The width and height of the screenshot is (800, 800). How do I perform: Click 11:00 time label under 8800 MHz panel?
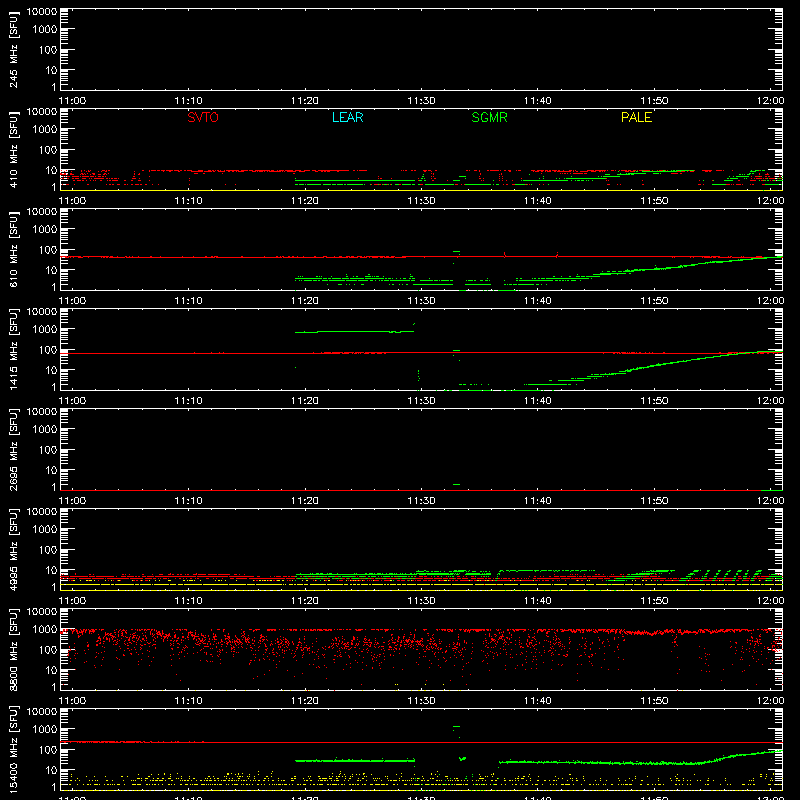point(72,701)
